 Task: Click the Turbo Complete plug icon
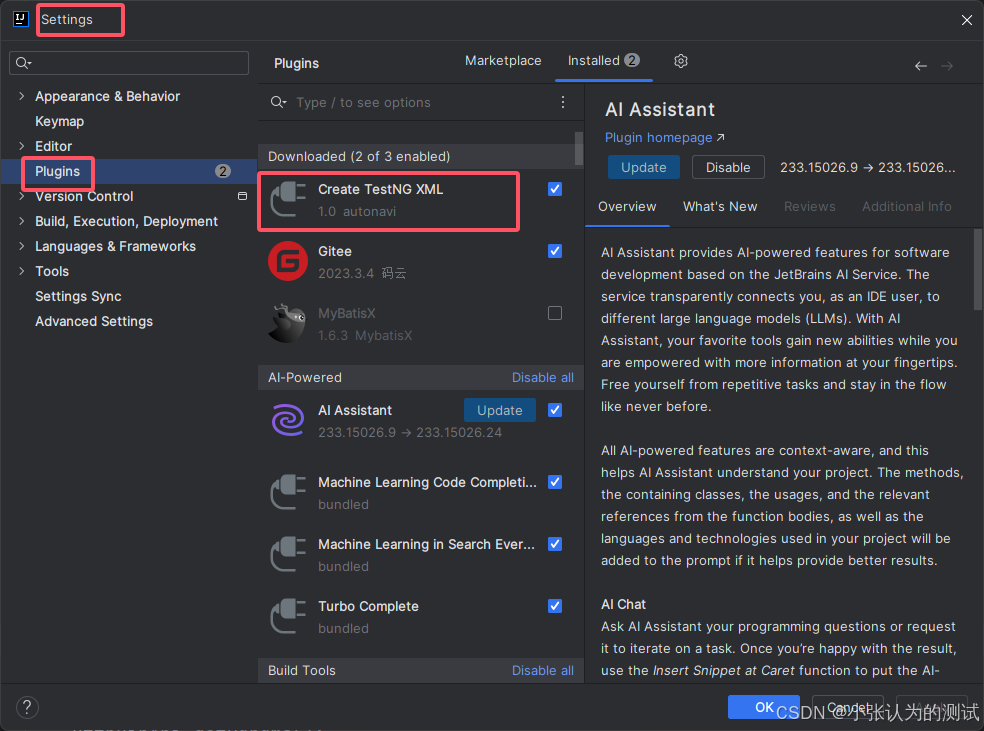pyautogui.click(x=288, y=616)
